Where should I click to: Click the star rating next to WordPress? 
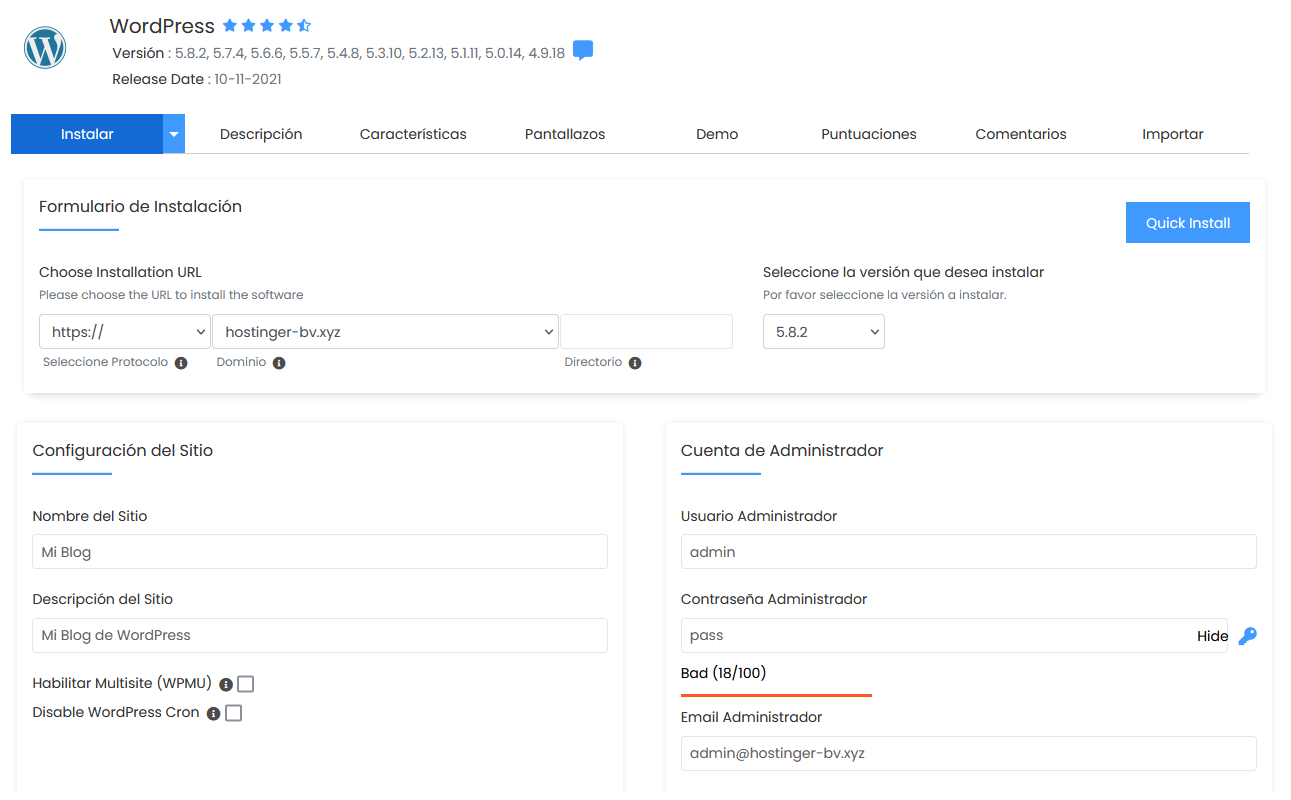(266, 25)
